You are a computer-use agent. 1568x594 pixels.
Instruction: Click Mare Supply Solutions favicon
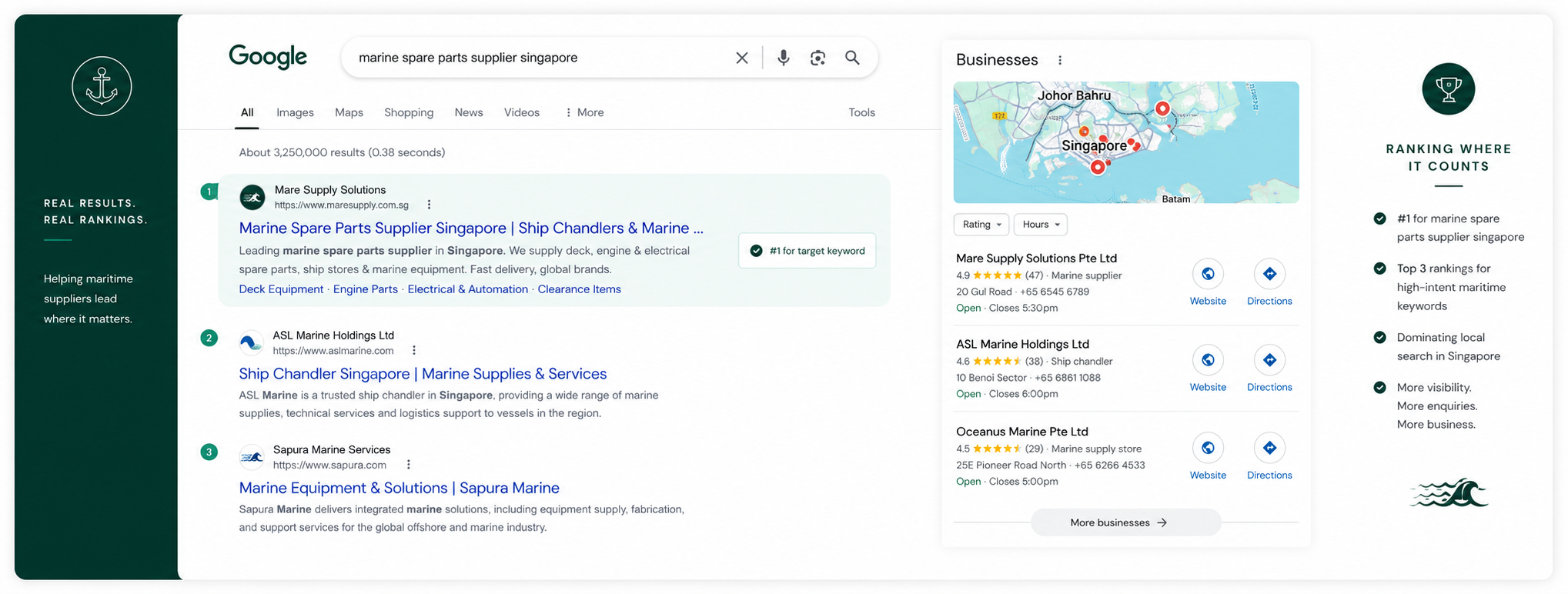tap(252, 197)
